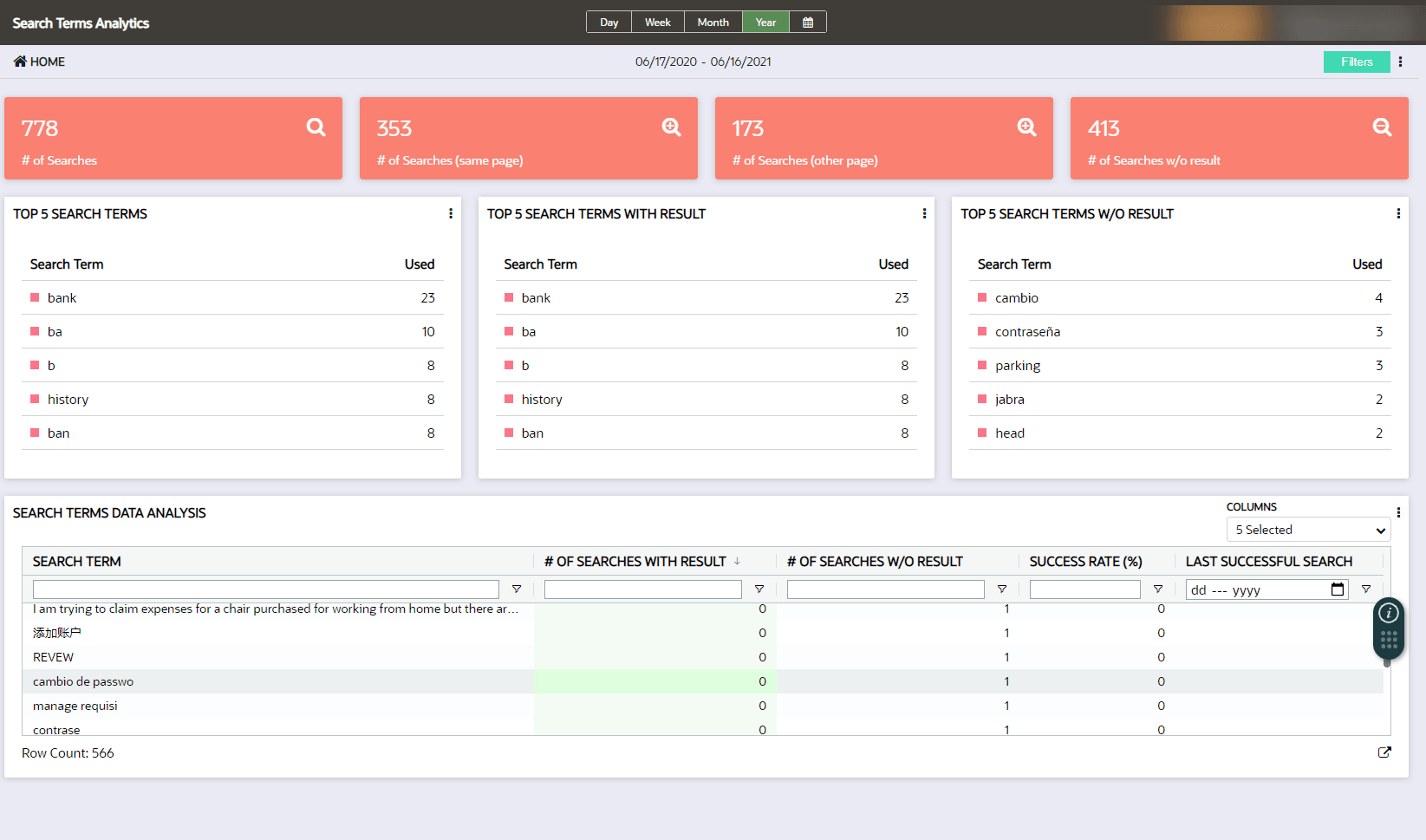Click the export icon below the data table
The width and height of the screenshot is (1426, 840).
click(x=1384, y=752)
